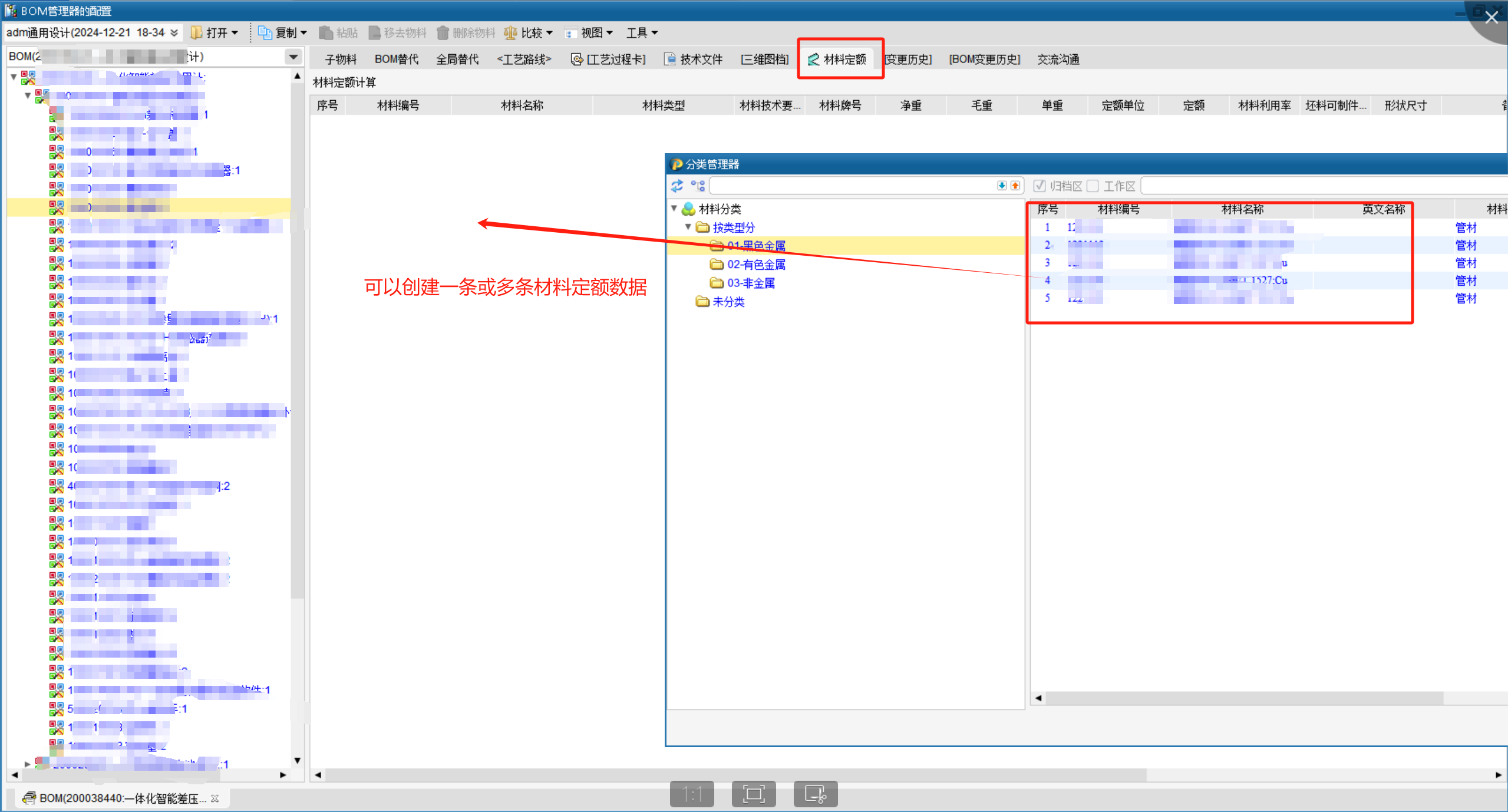Click the BOM tree vertical scrollbar down arrow
Viewport: 1508px width, 812px height.
pos(298,760)
